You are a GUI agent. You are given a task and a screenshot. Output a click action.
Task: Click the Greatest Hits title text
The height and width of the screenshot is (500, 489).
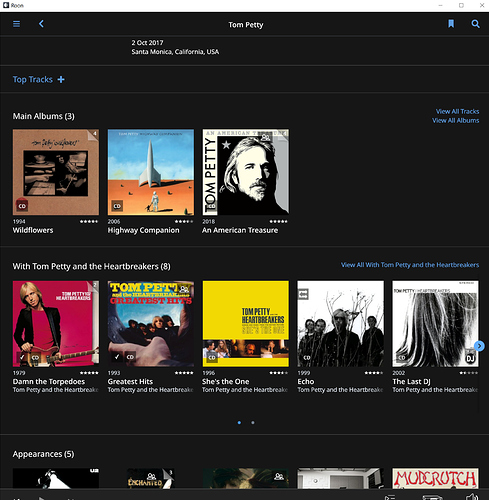point(130,382)
